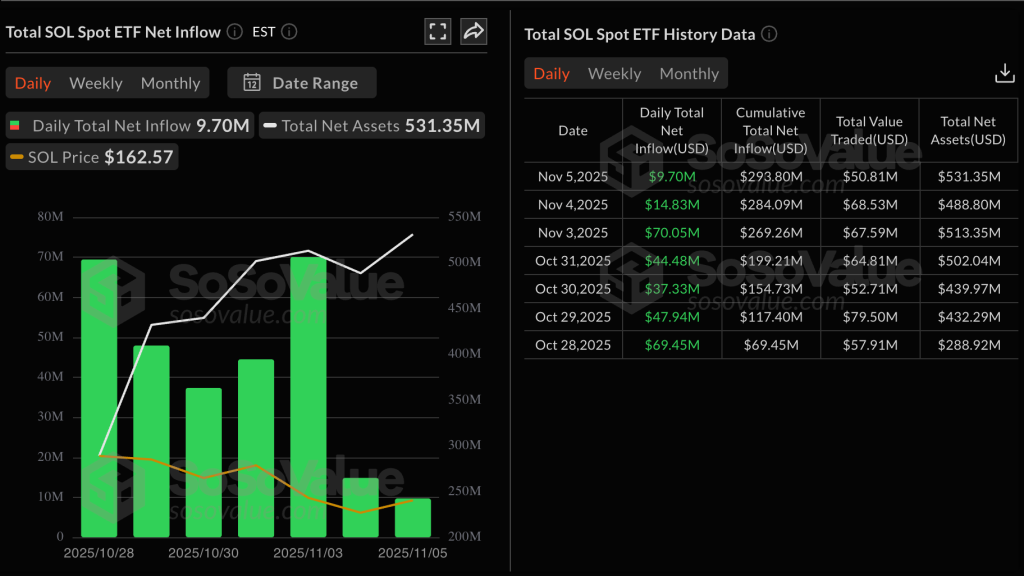Click the info icon next to EST
Image resolution: width=1024 pixels, height=576 pixels.
(289, 32)
